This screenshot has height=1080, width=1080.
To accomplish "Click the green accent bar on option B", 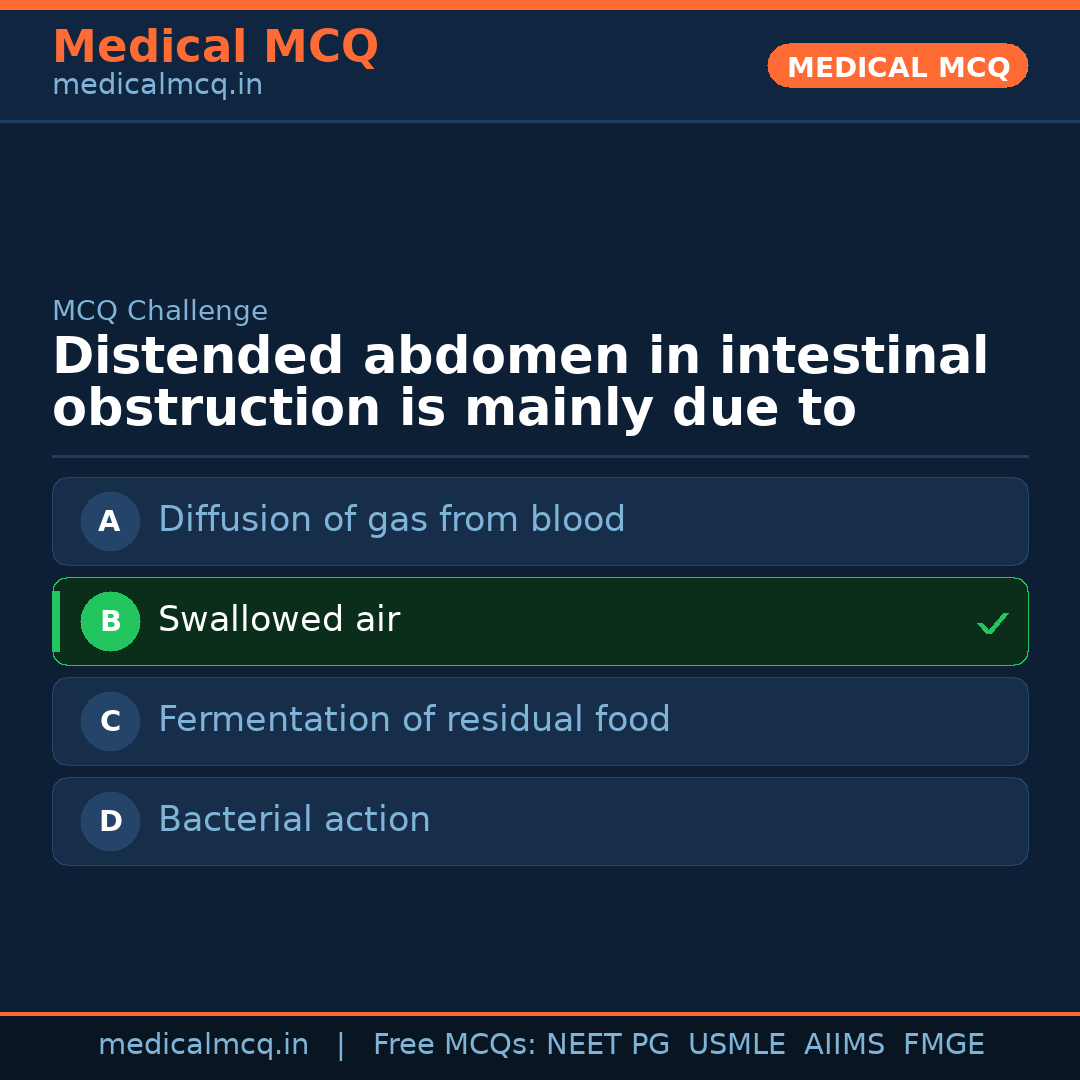I will tap(56, 621).
